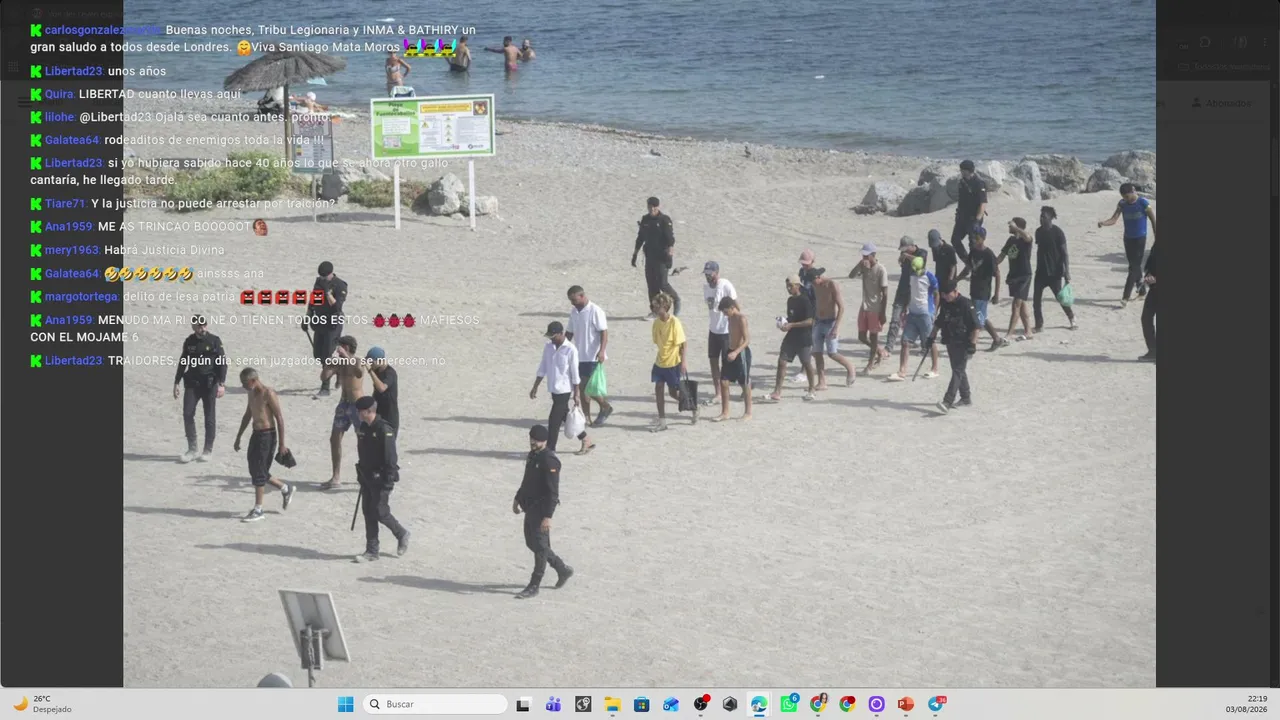Open Telegram from the taskbar
The height and width of the screenshot is (720, 1280).
pos(936,704)
